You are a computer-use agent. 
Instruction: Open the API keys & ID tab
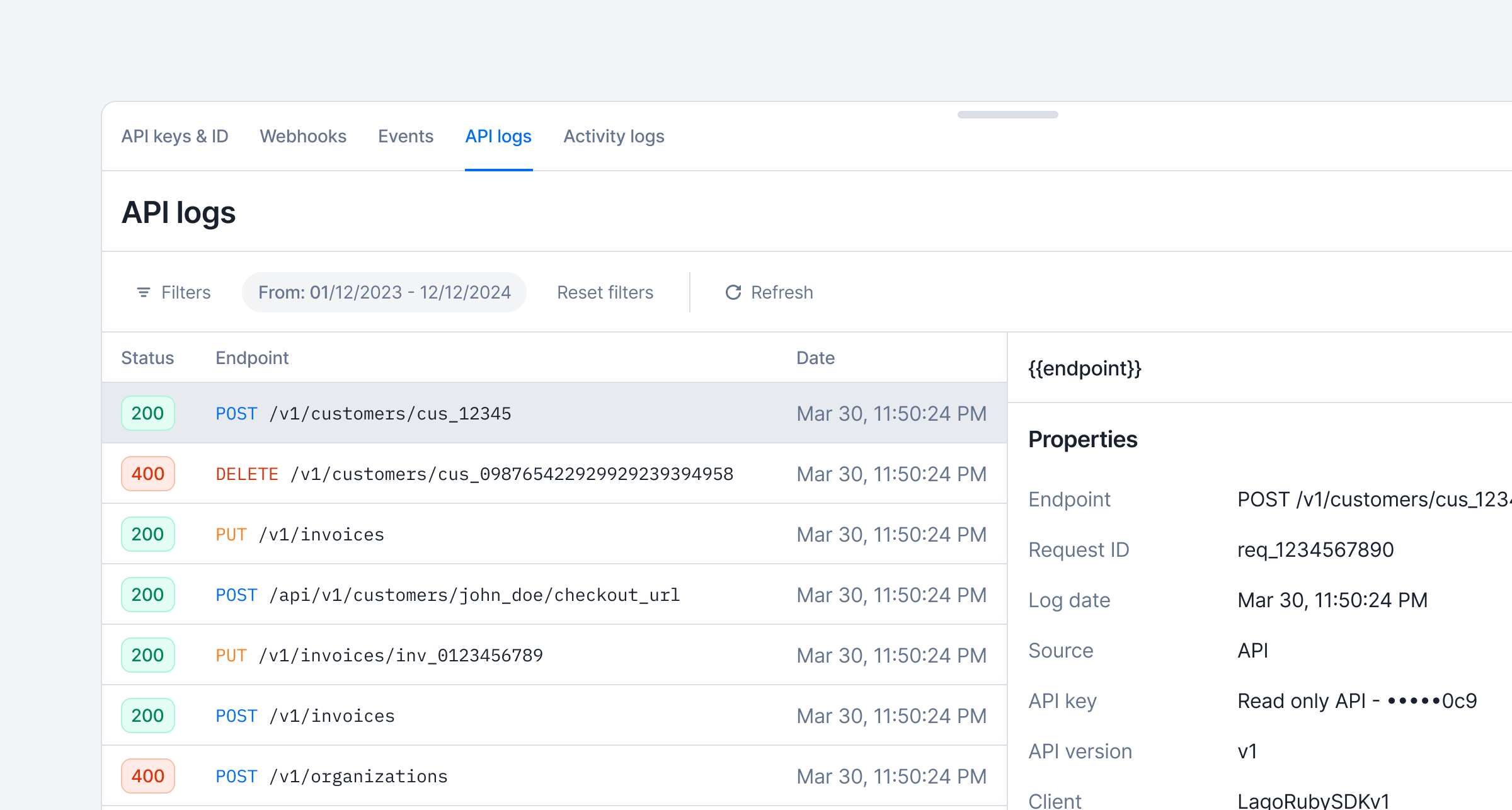coord(175,136)
